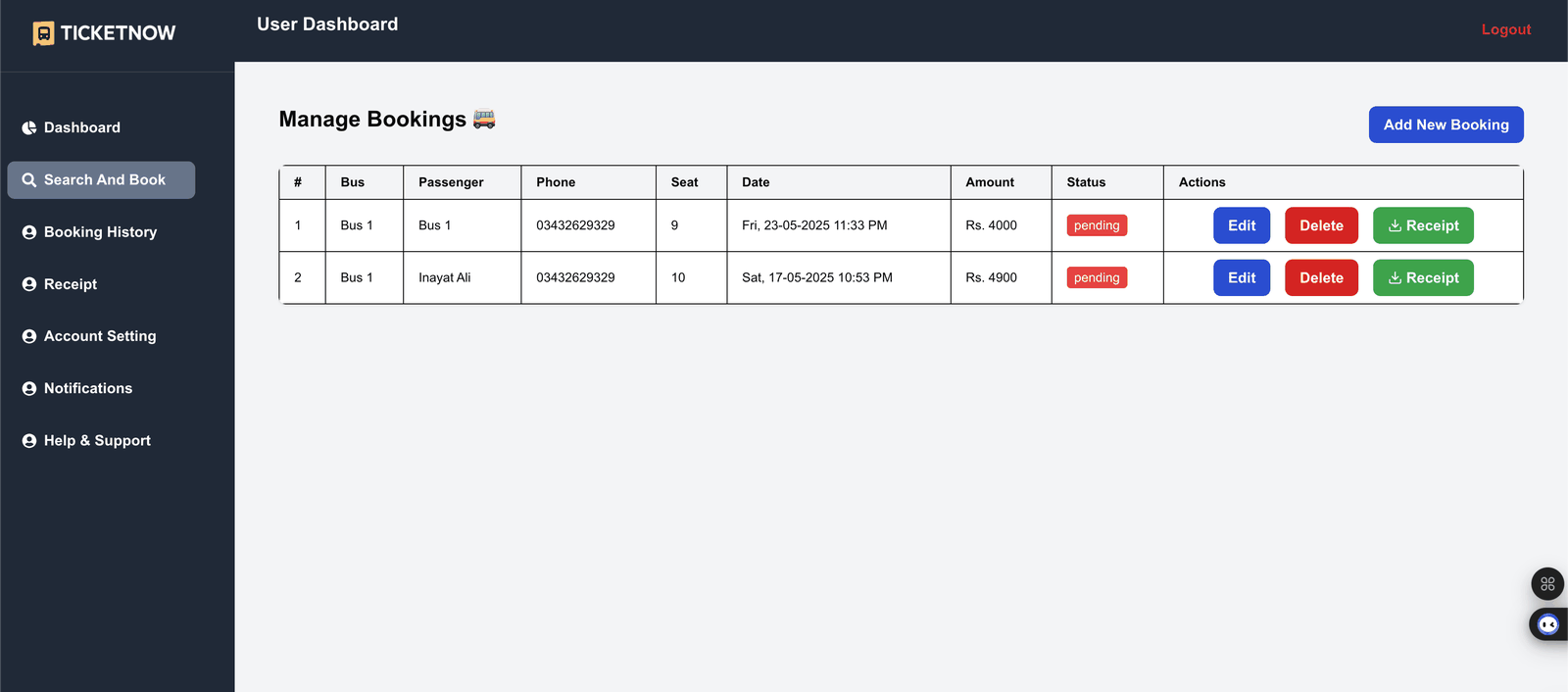Click the Date column header
This screenshot has height=692, width=1568.
(x=838, y=182)
